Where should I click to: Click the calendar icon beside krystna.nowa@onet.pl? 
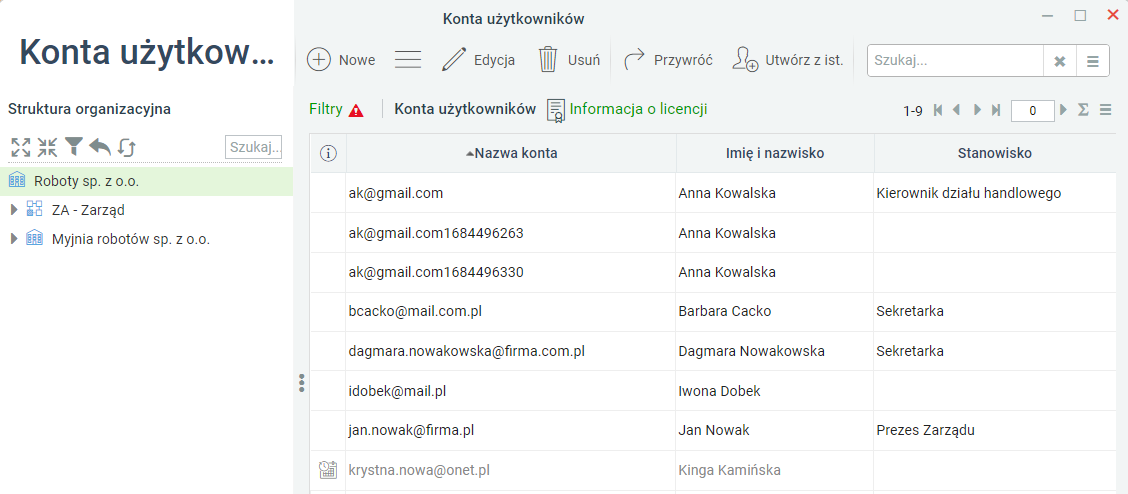click(327, 470)
